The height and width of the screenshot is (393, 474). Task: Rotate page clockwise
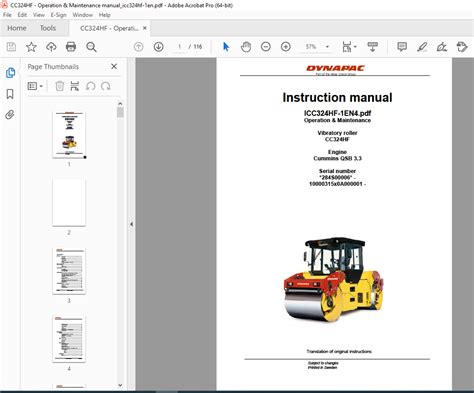point(106,86)
